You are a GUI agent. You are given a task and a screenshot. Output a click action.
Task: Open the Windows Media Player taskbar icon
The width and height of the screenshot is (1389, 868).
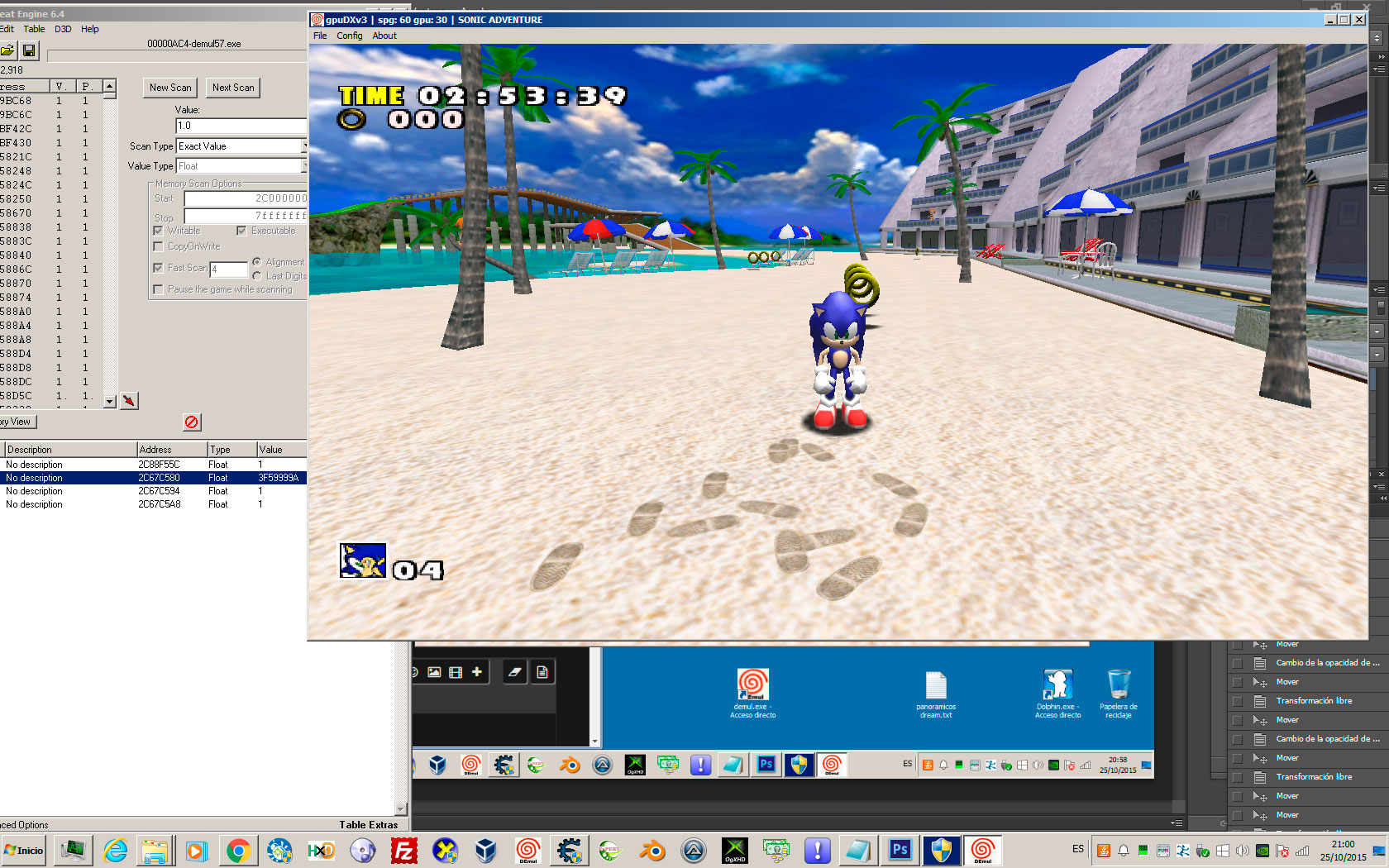(196, 850)
